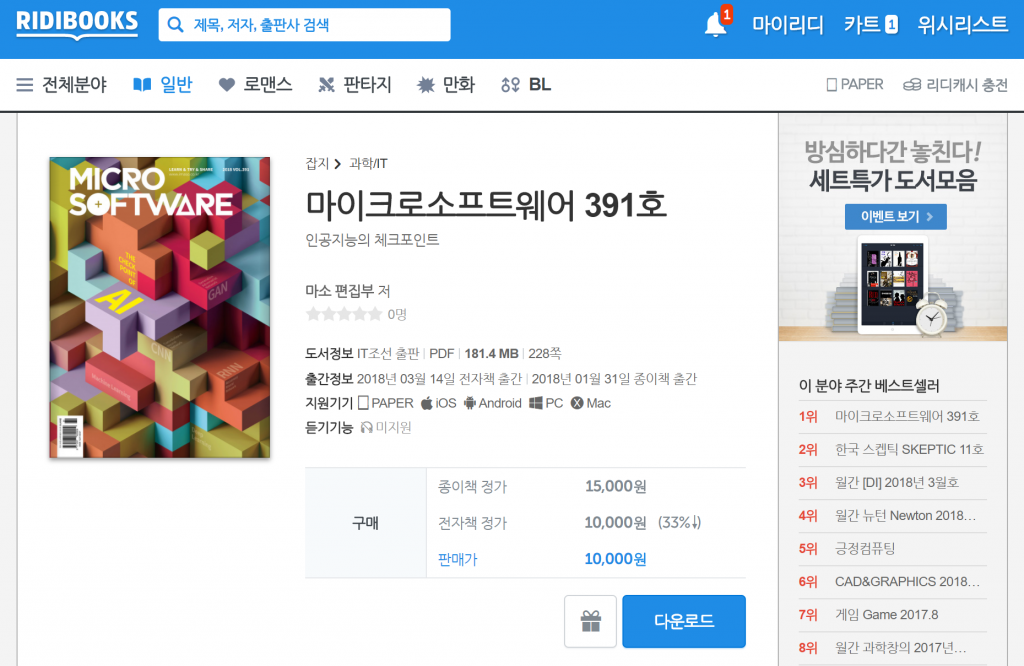Open bestseller 긍정컴퓨팅
1024x666 pixels.
point(865,548)
